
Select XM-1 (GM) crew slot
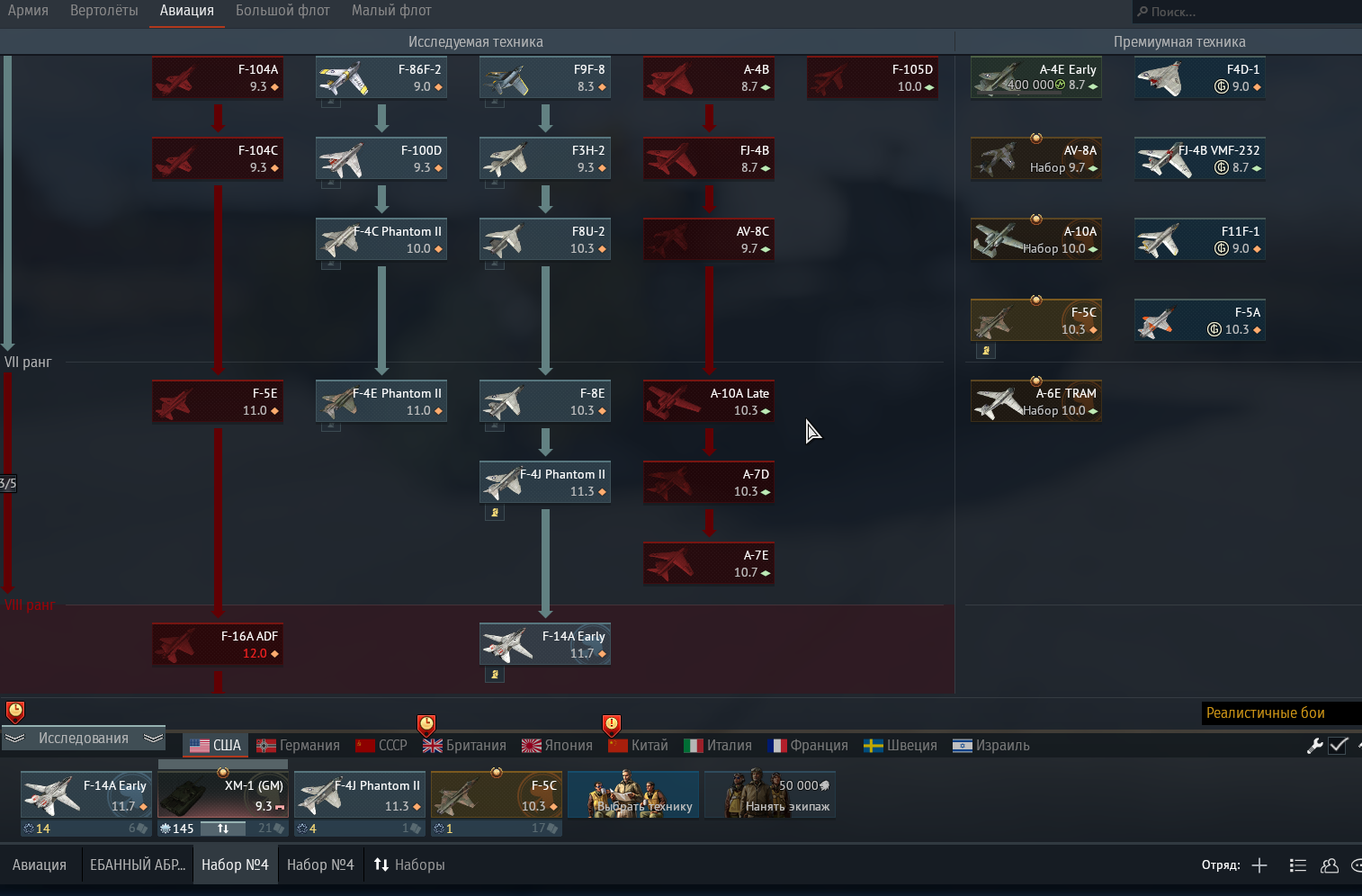pyautogui.click(x=223, y=794)
